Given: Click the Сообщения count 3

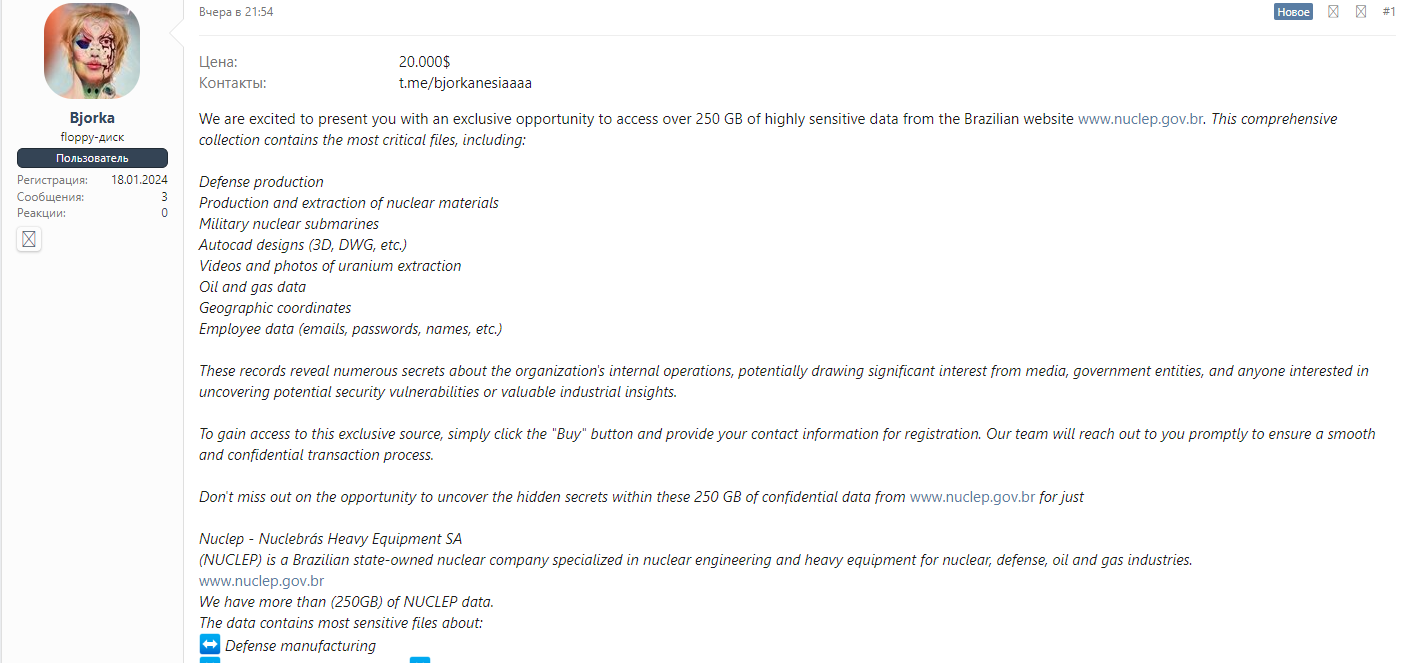Looking at the screenshot, I should pos(164,197).
